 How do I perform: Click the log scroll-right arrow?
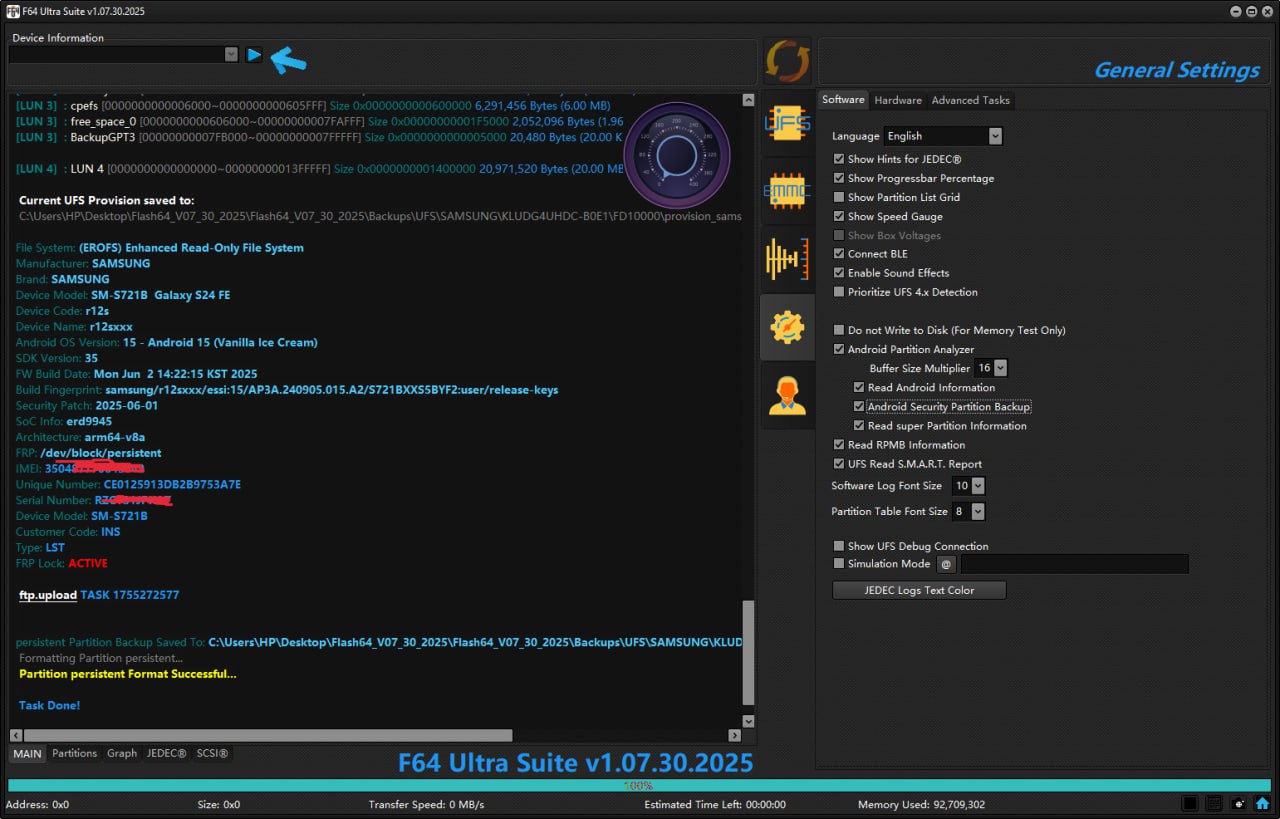pos(734,736)
